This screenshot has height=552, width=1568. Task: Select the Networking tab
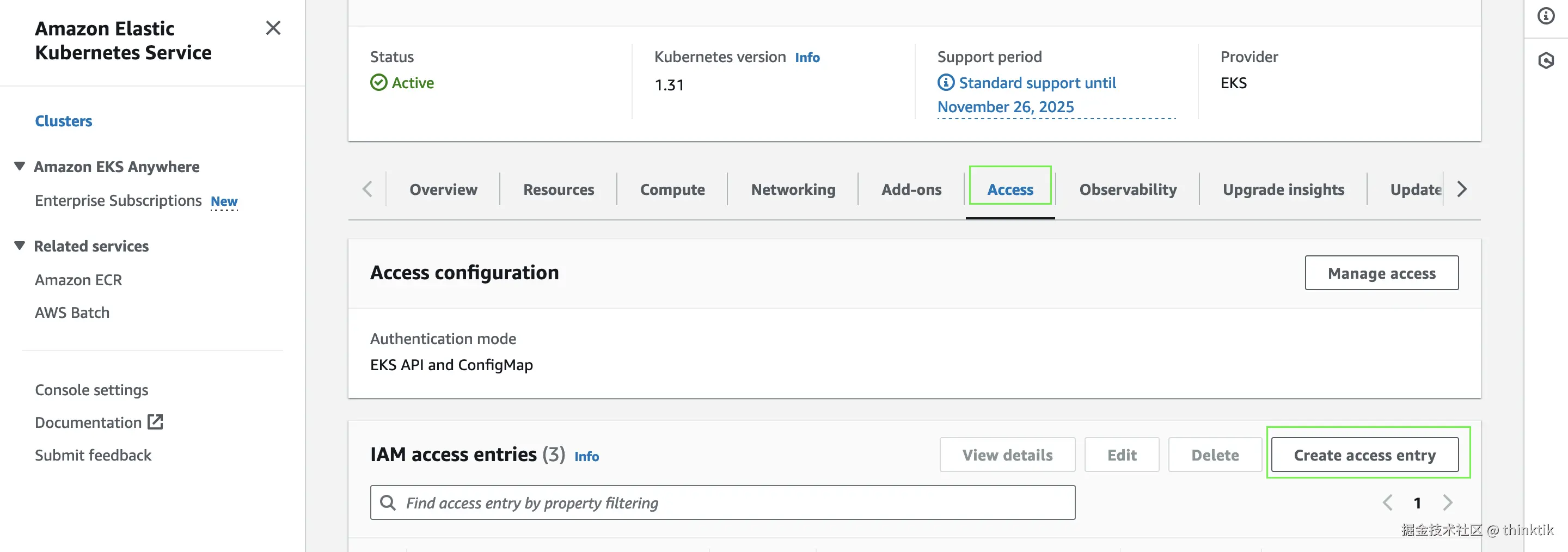point(793,190)
